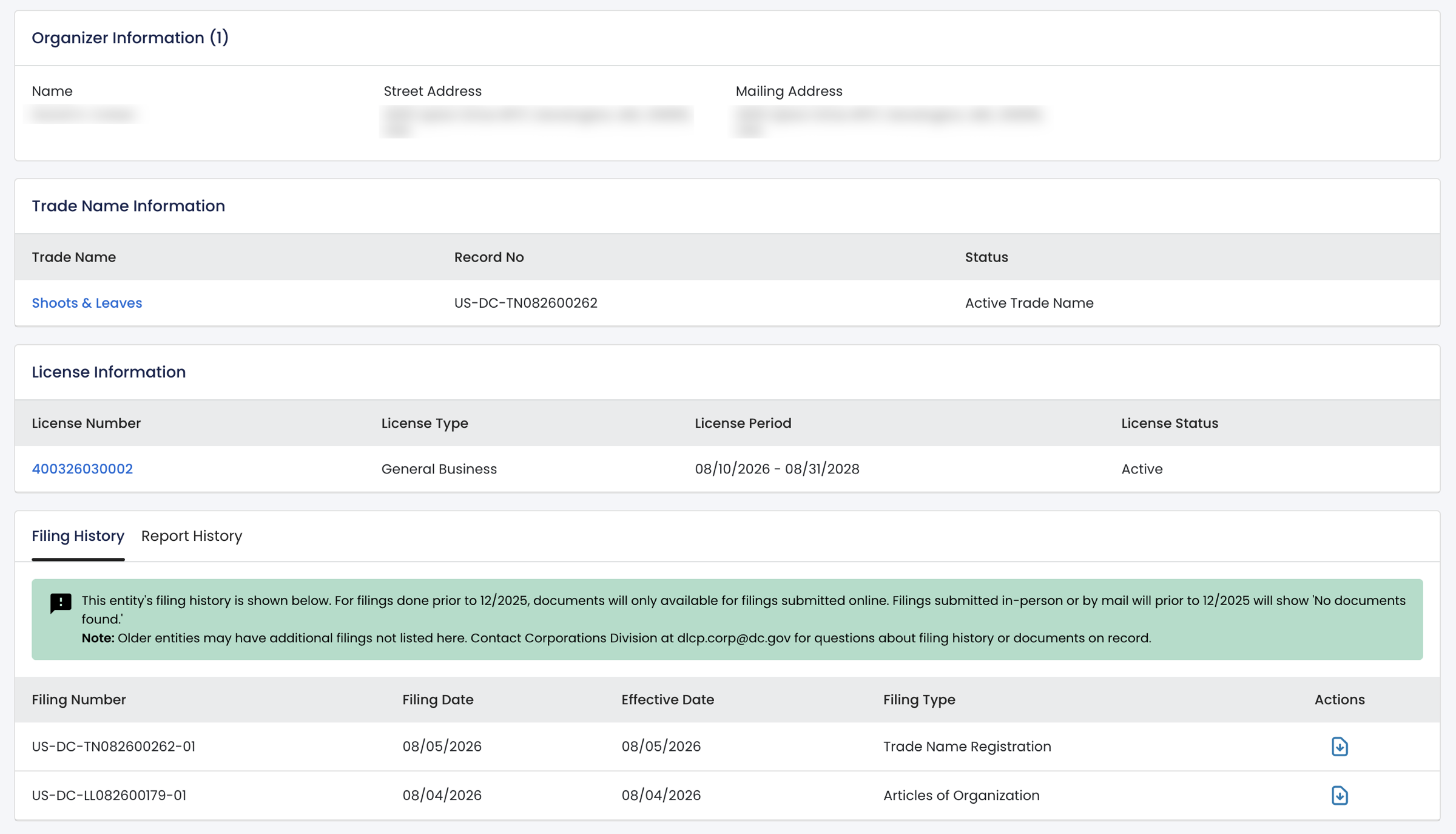Click the notice icon in the green banner
Screen dimensions: 1456x834
[x=61, y=603]
